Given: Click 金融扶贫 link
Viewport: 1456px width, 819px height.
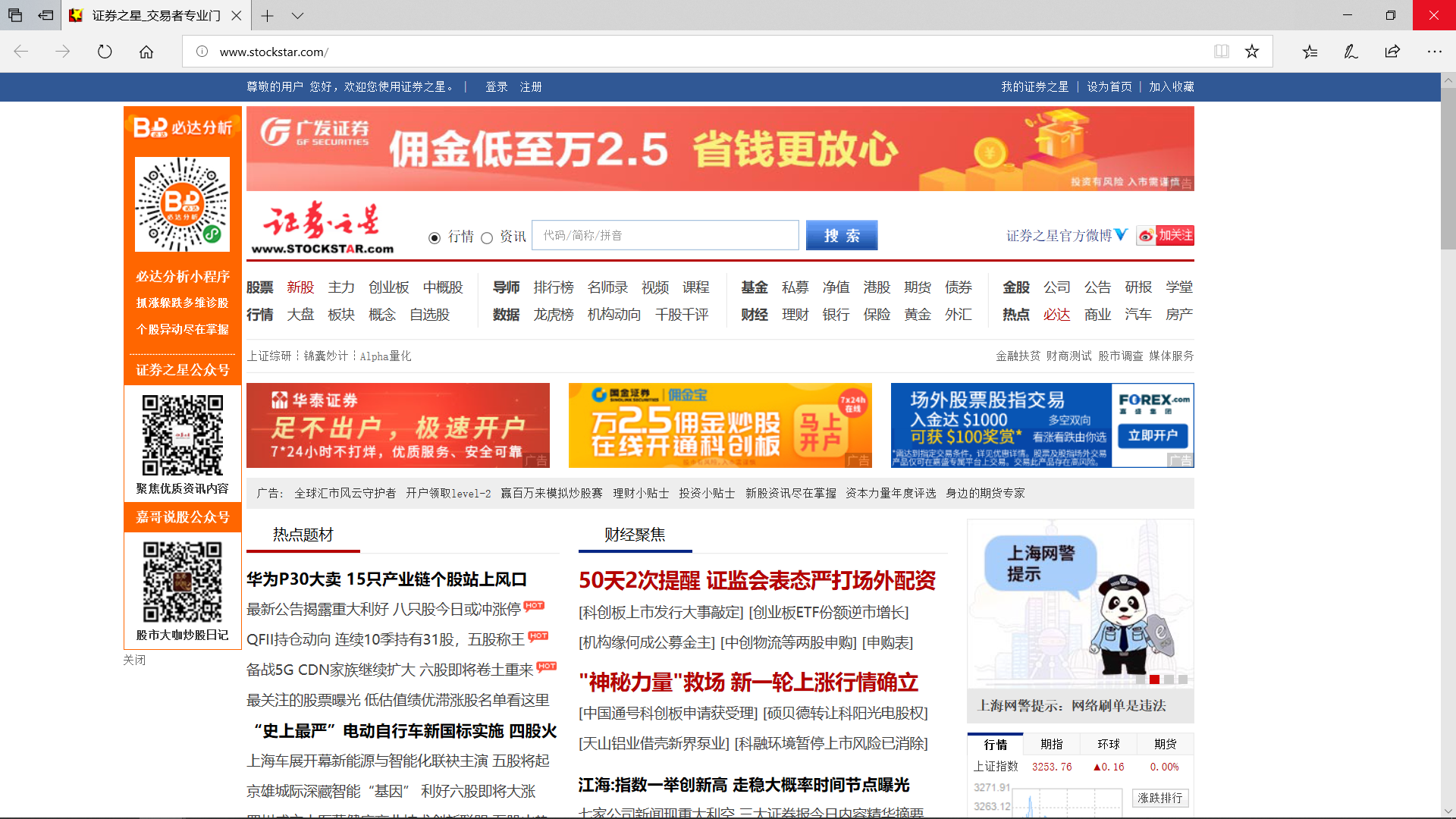Looking at the screenshot, I should tap(1018, 356).
